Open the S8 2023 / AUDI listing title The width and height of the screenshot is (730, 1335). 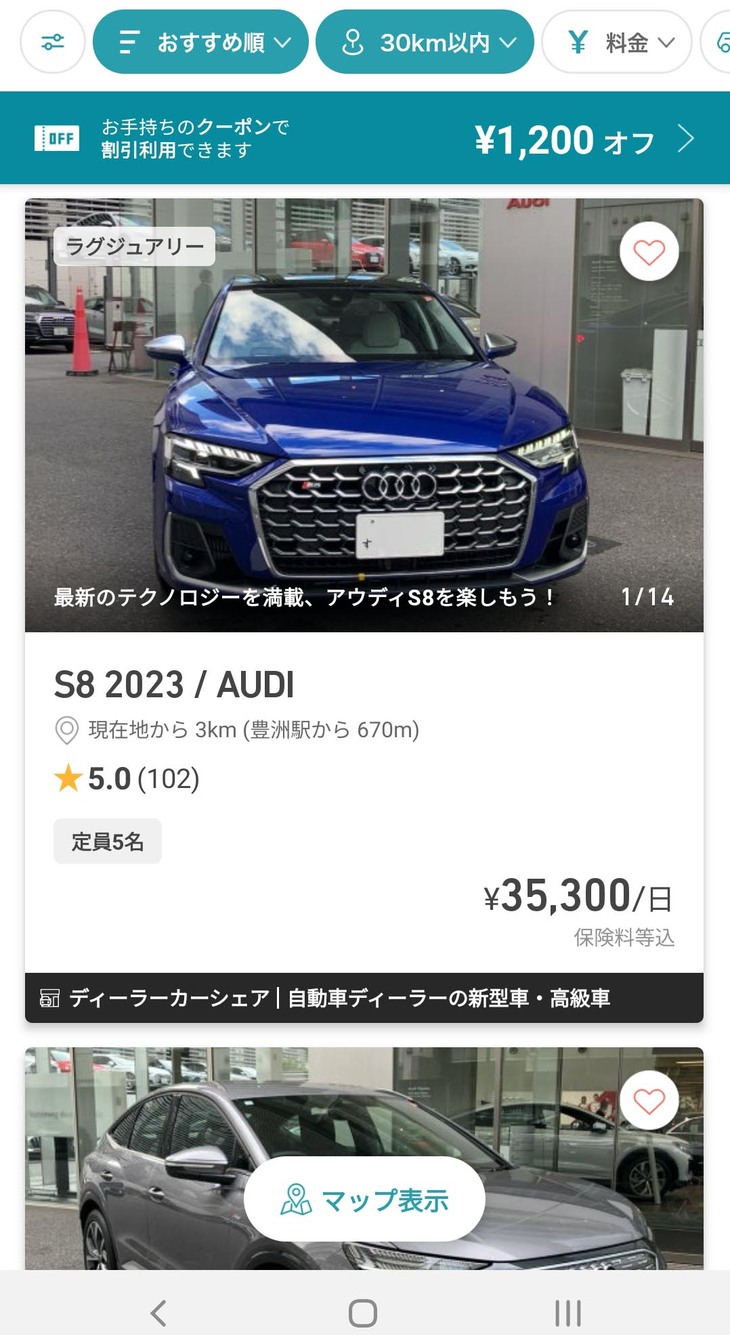coord(174,685)
